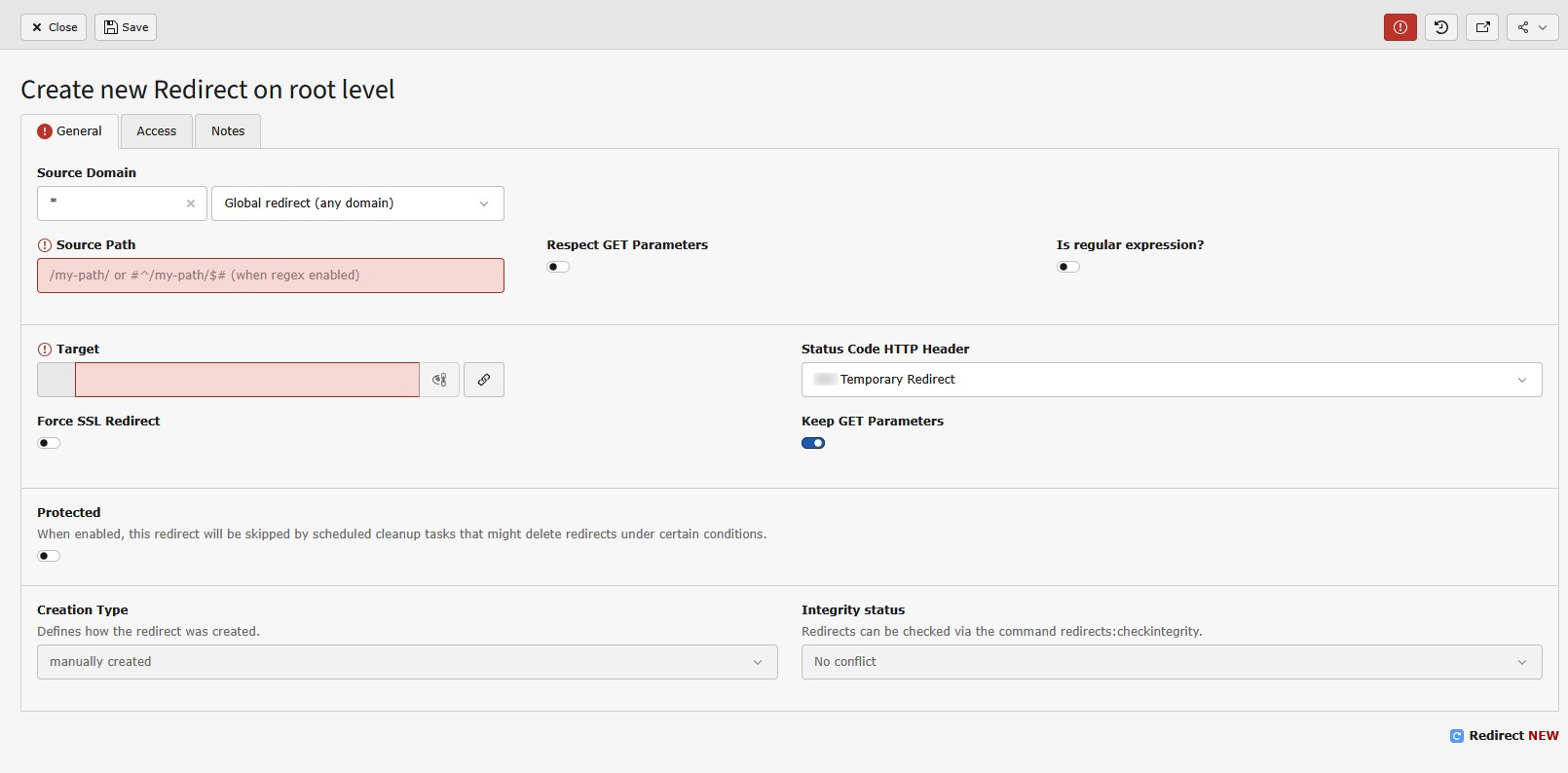The height and width of the screenshot is (773, 1568).
Task: Enable the Protected toggle
Action: (x=49, y=556)
